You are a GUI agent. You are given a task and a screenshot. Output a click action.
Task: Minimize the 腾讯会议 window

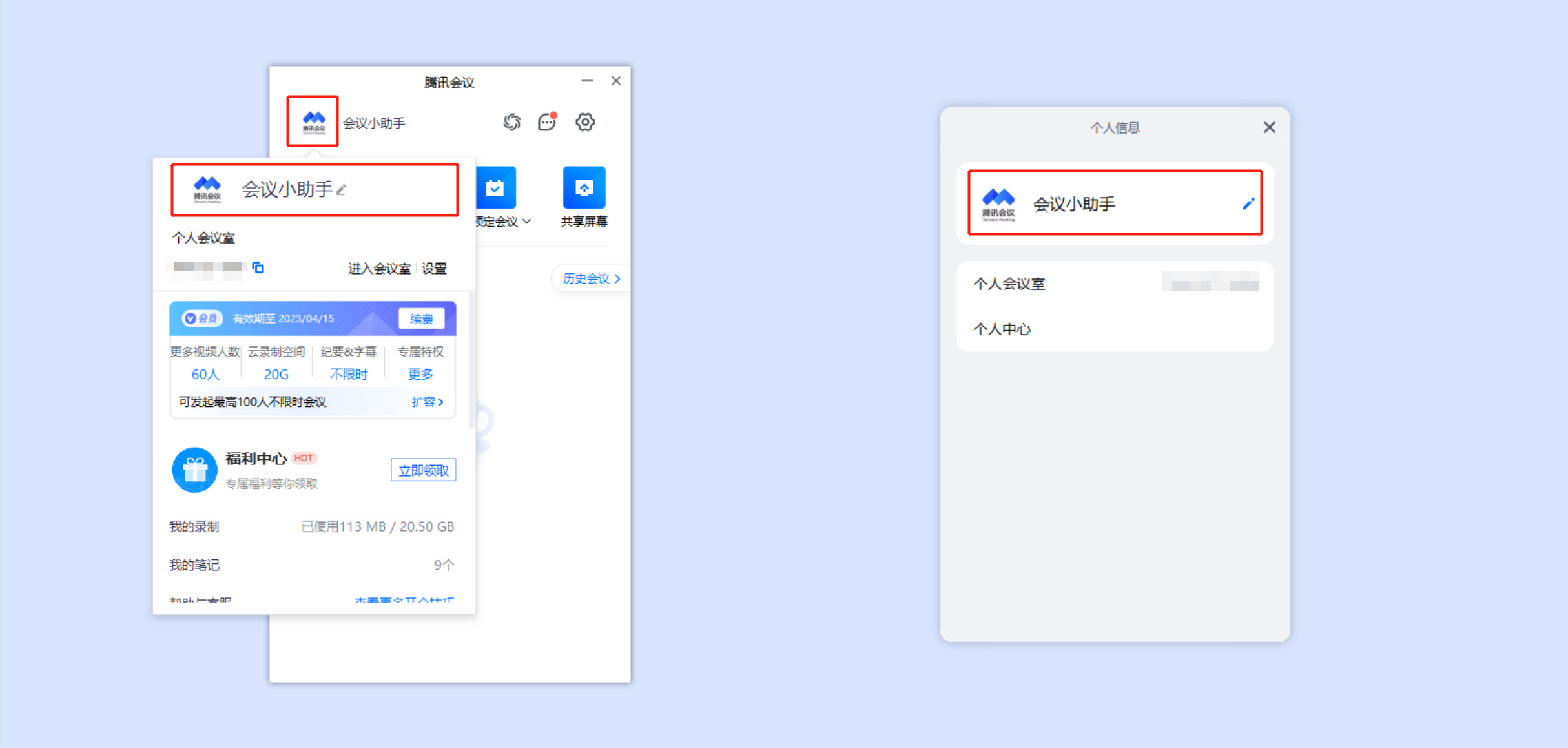click(x=586, y=81)
